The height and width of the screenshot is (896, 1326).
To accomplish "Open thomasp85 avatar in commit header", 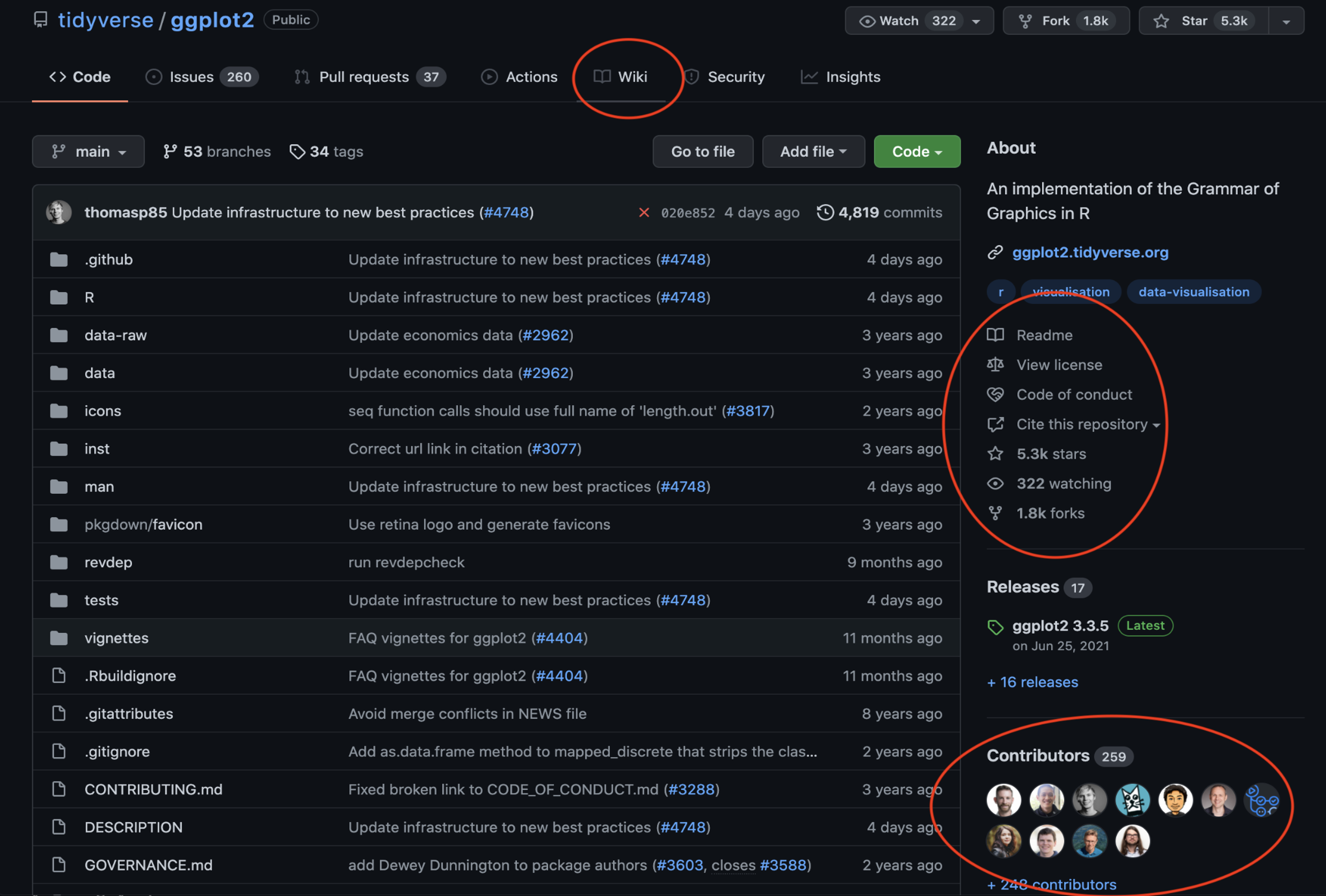I will [59, 212].
